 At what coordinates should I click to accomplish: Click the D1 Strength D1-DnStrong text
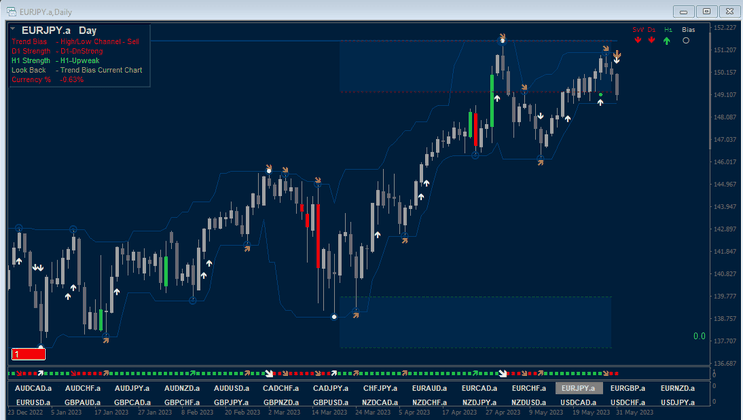point(57,51)
